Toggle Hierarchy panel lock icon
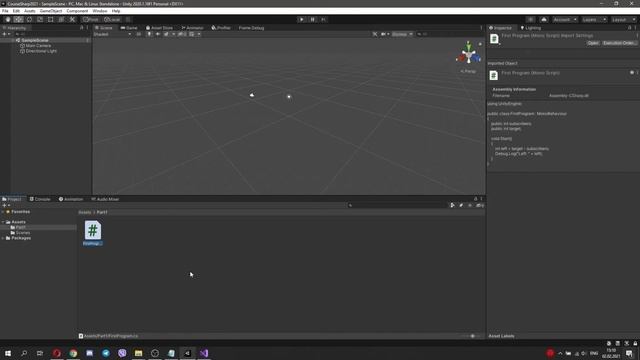Image resolution: width=640 pixels, height=360 pixels. tap(82, 28)
